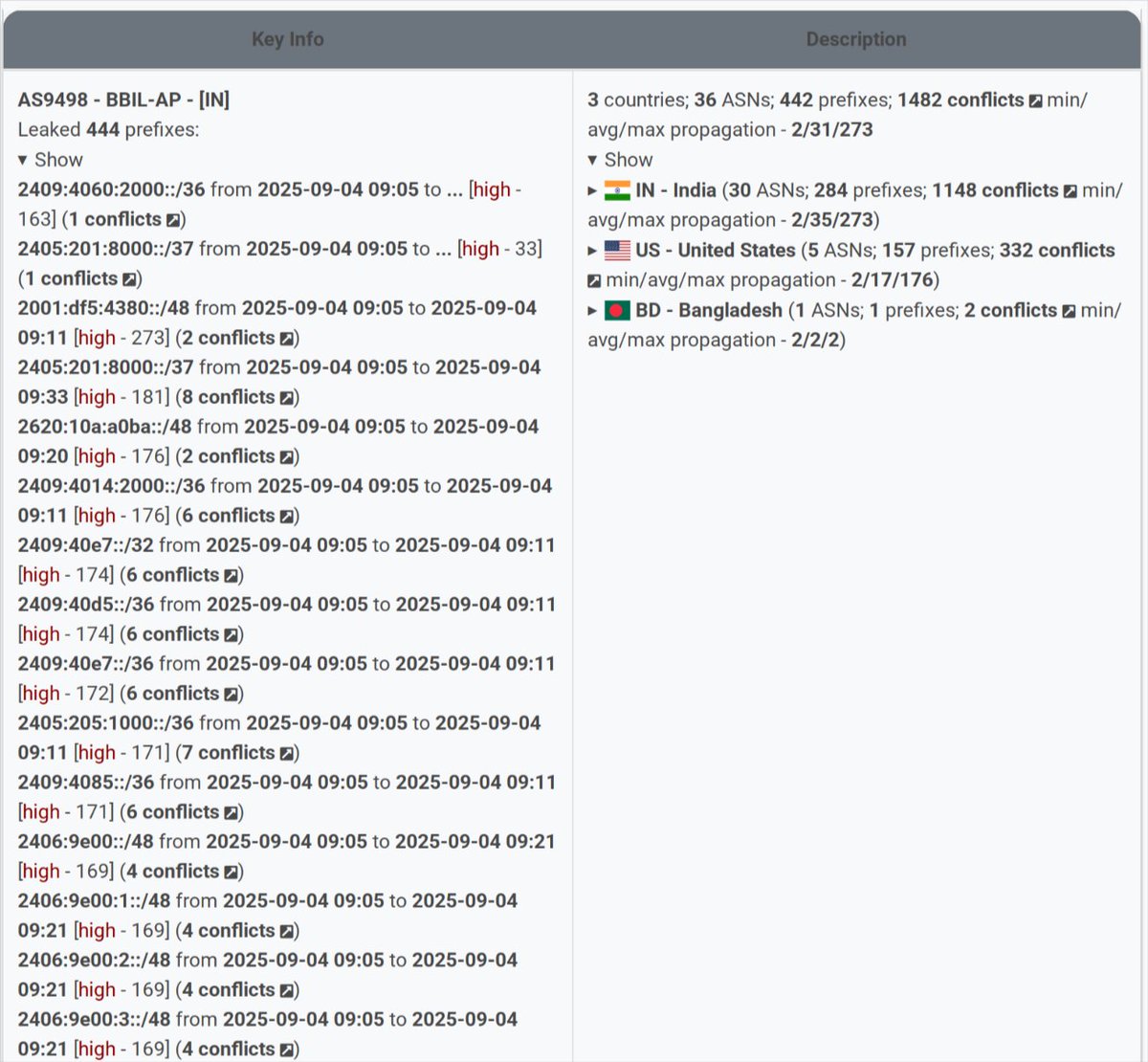This screenshot has height=1062, width=1148.
Task: Select prefix text 2001:df5:4380::/48
Action: 103,308
